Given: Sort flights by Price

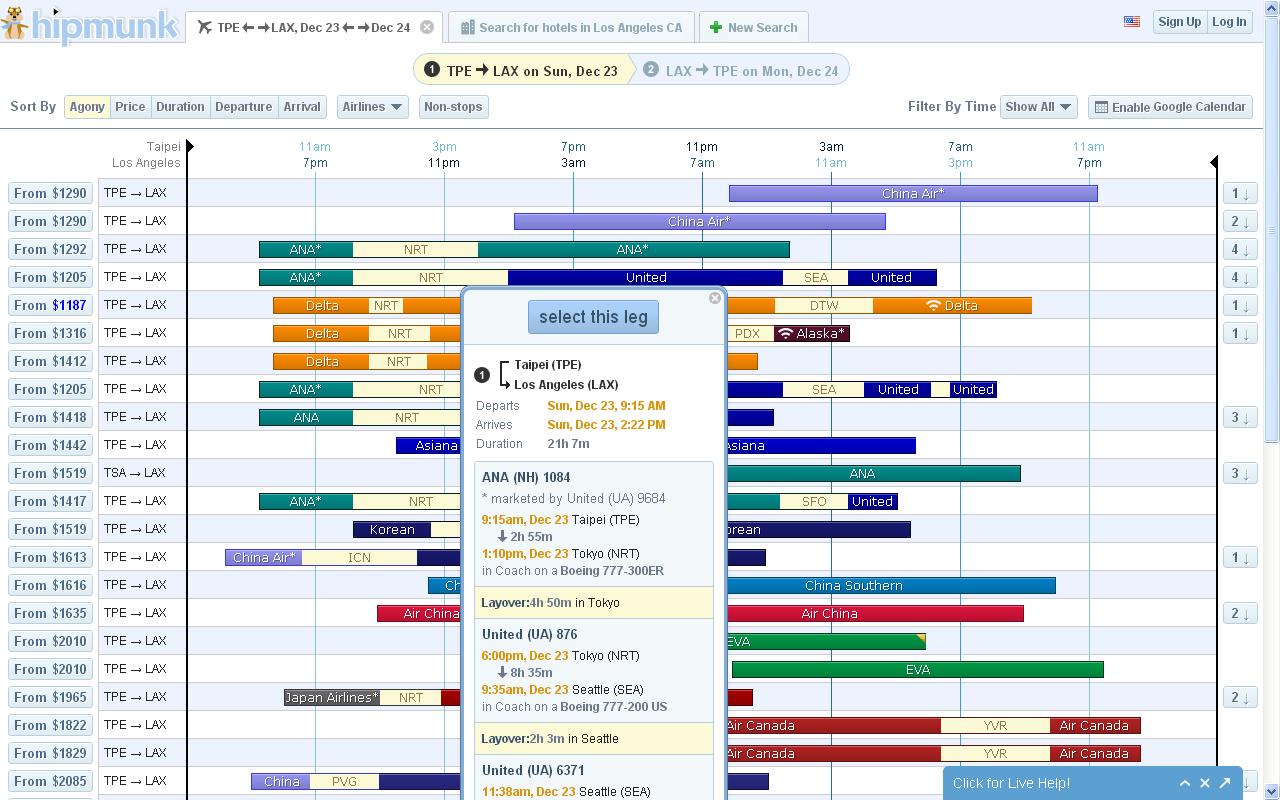Looking at the screenshot, I should click(130, 107).
